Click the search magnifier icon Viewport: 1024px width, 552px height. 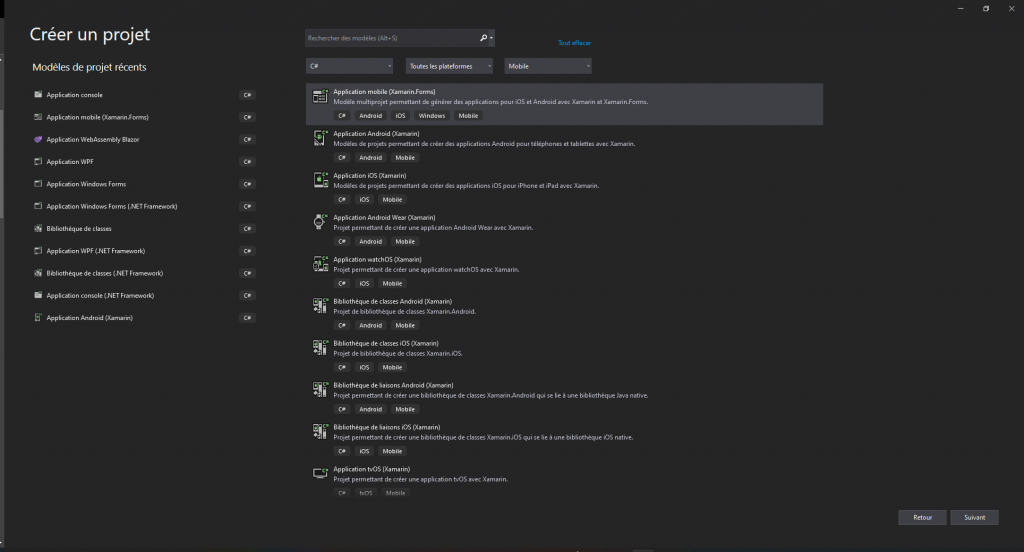pos(484,38)
